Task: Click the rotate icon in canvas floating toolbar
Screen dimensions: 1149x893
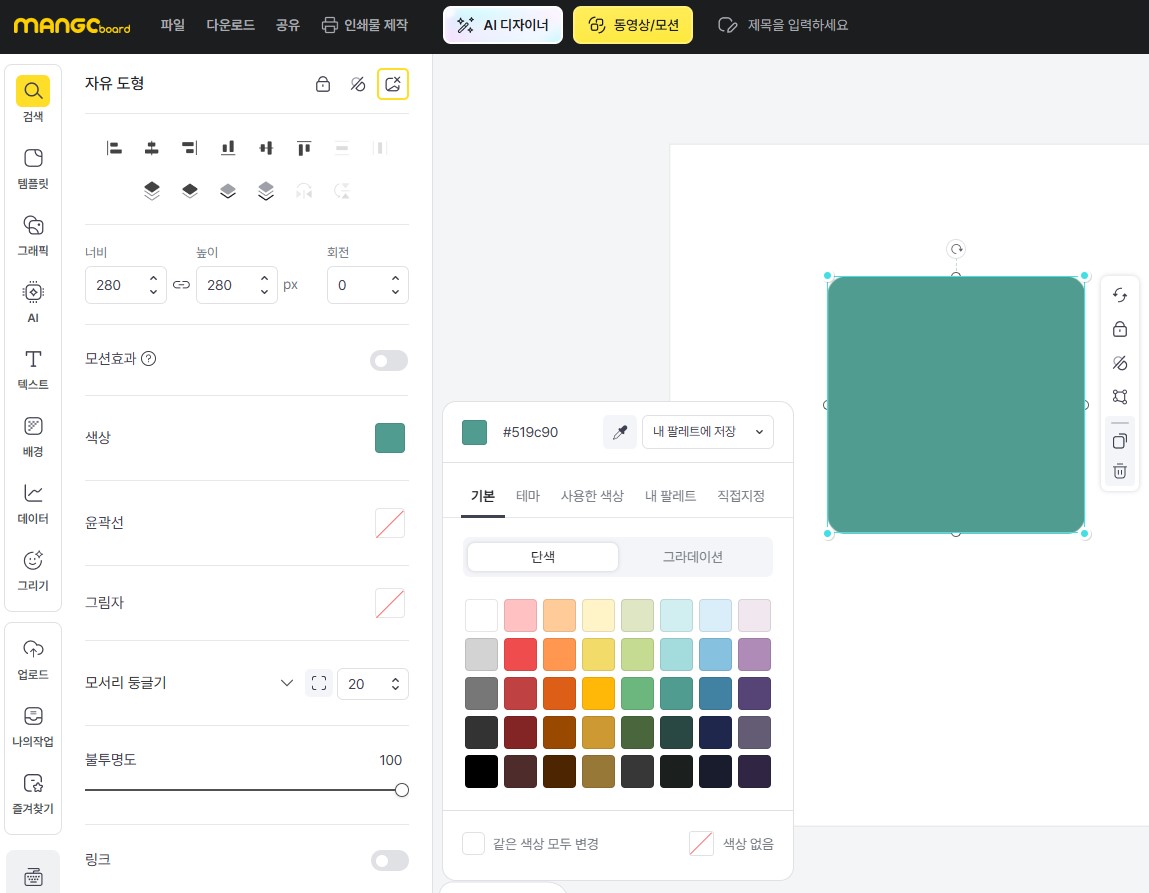Action: point(1120,295)
